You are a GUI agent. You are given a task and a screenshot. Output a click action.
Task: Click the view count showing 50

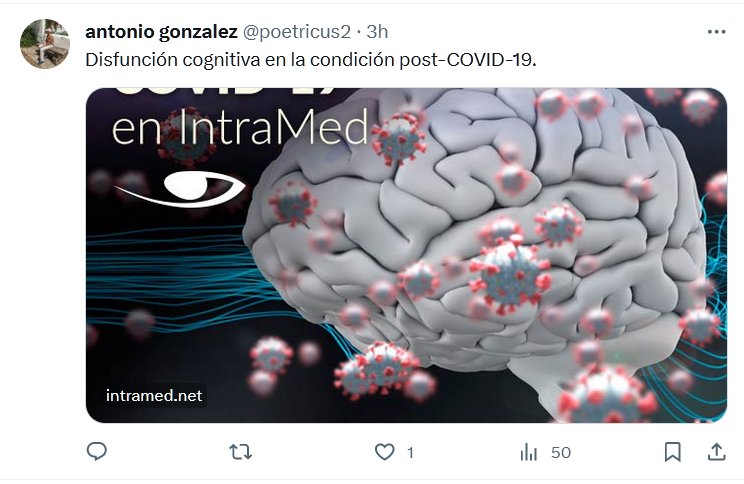(x=561, y=453)
